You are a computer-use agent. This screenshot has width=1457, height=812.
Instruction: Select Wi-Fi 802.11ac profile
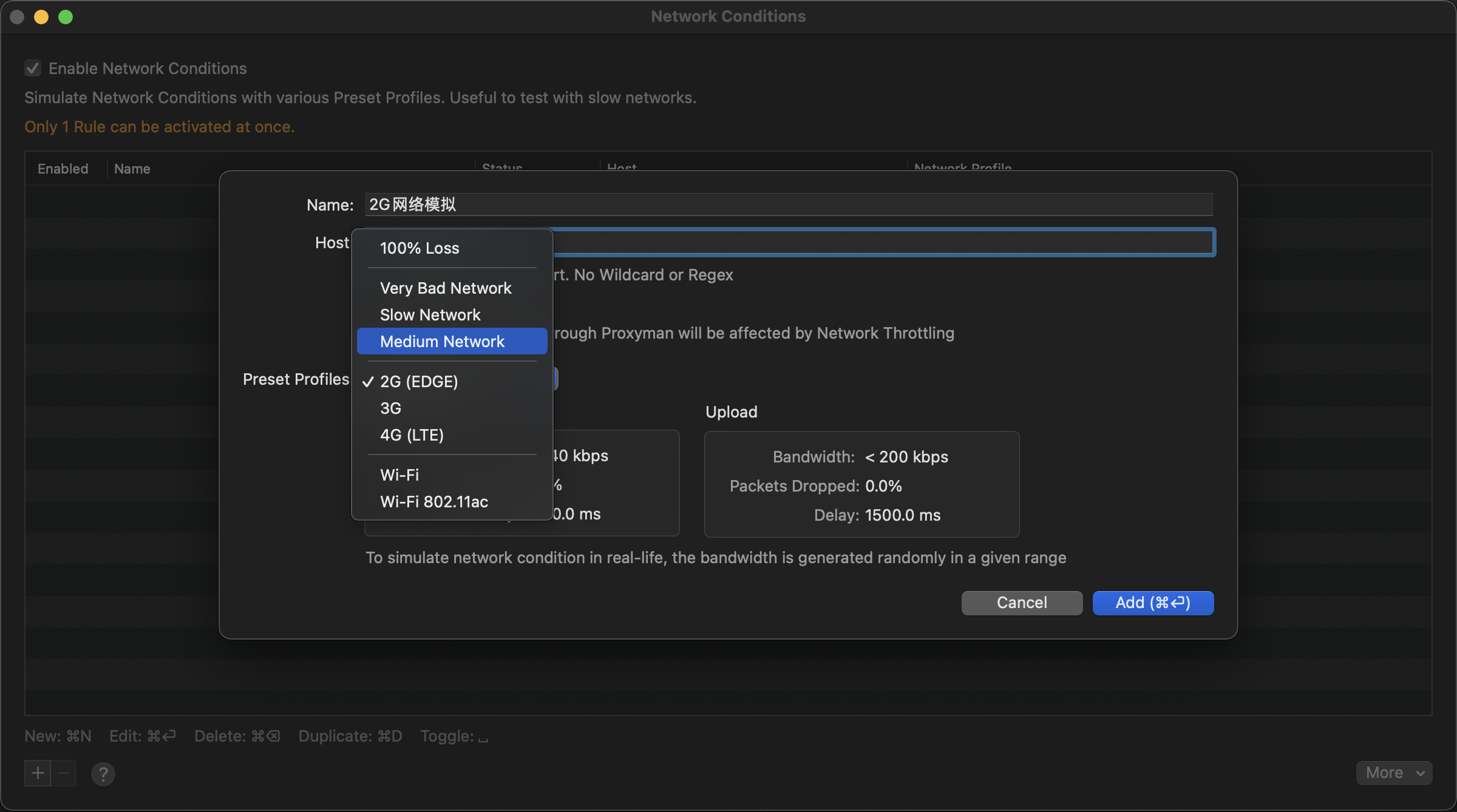pyautogui.click(x=433, y=501)
